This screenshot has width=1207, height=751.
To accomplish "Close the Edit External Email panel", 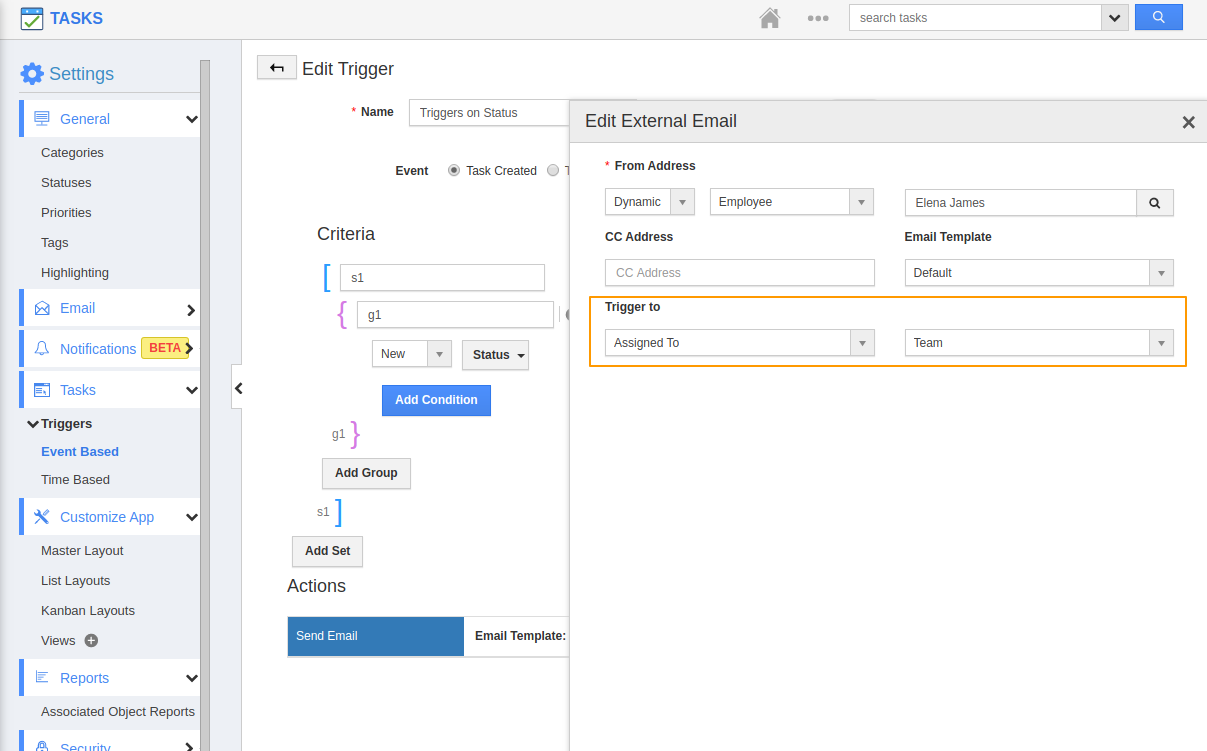I will [x=1188, y=122].
